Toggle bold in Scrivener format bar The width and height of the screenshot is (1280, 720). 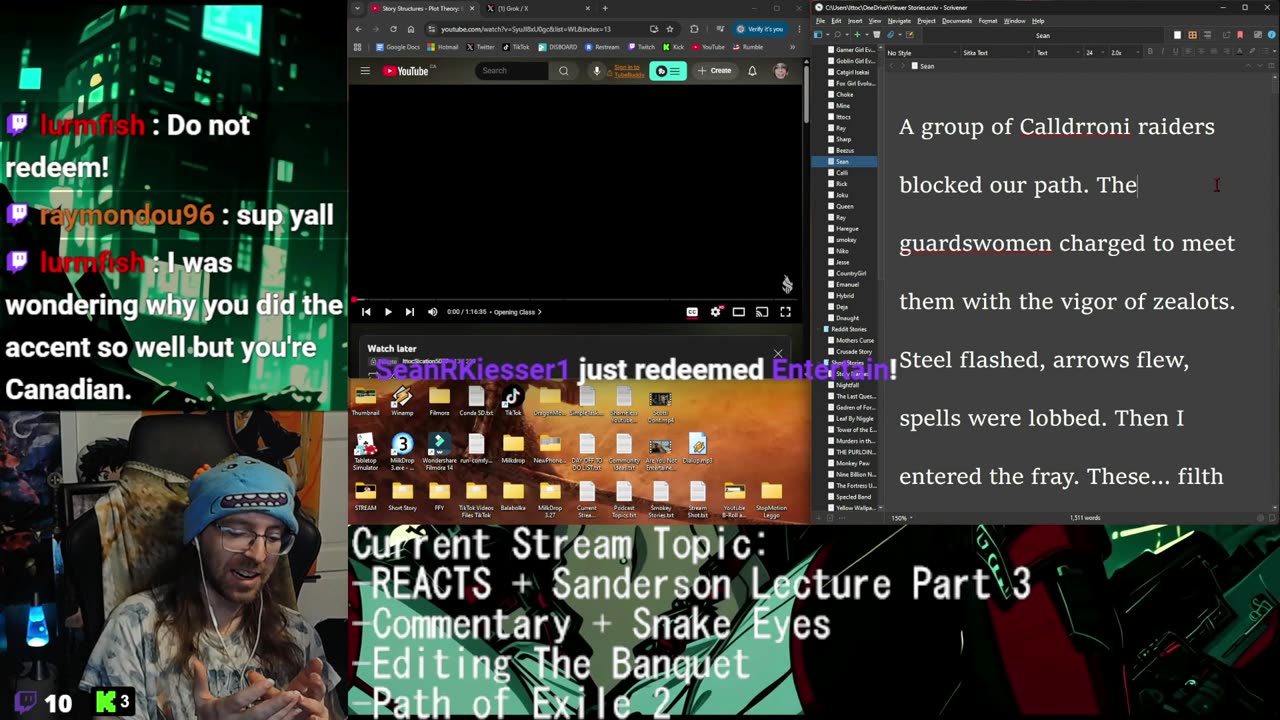(x=1150, y=53)
